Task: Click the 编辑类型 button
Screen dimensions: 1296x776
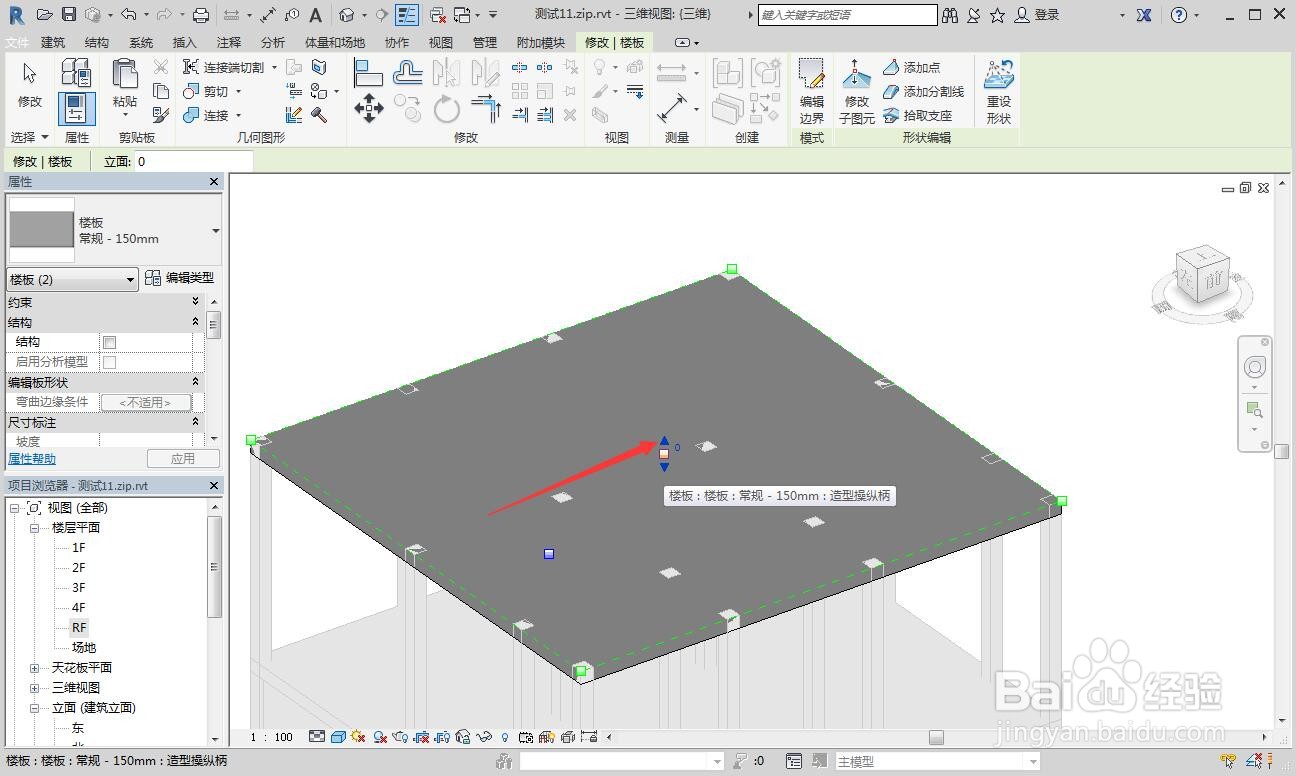Action: click(180, 278)
